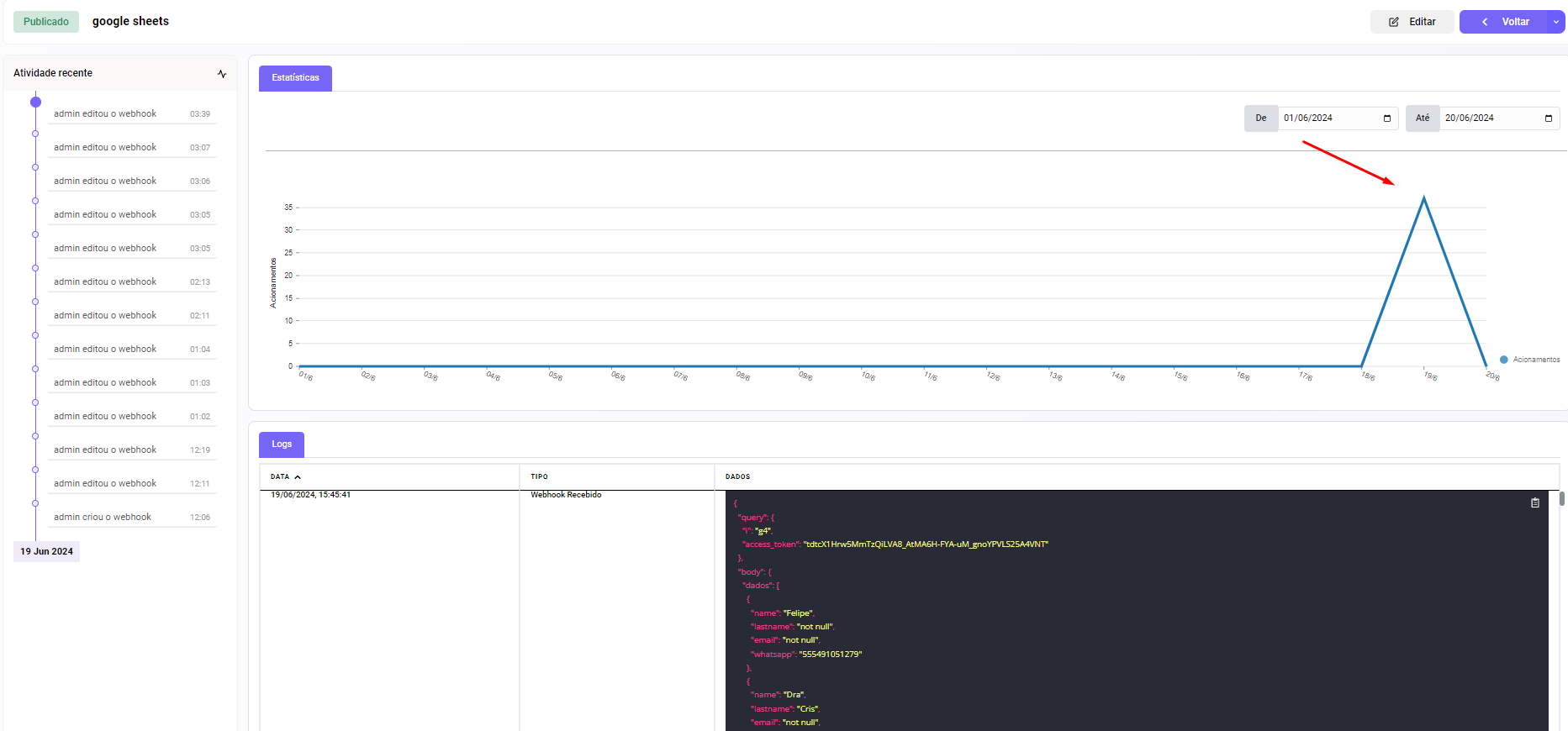Expand the dropdown arrow beside Voltar
Viewport: 1568px width, 731px height.
[1556, 22]
